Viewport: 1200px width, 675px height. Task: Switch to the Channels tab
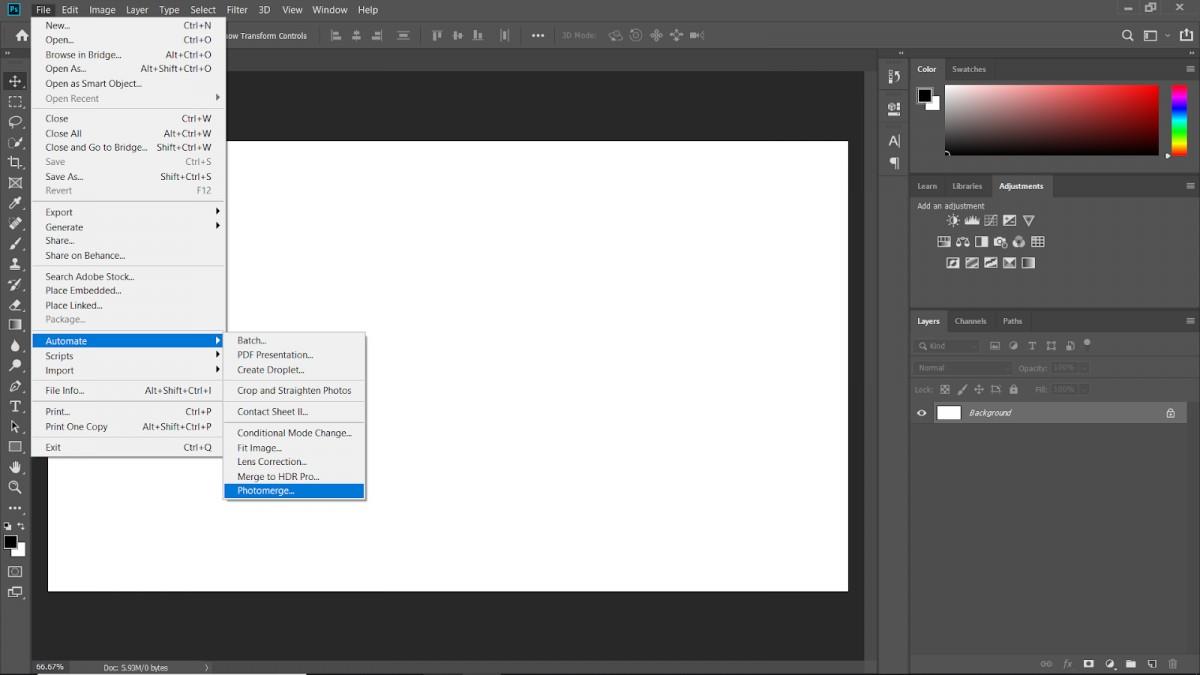[x=970, y=321]
